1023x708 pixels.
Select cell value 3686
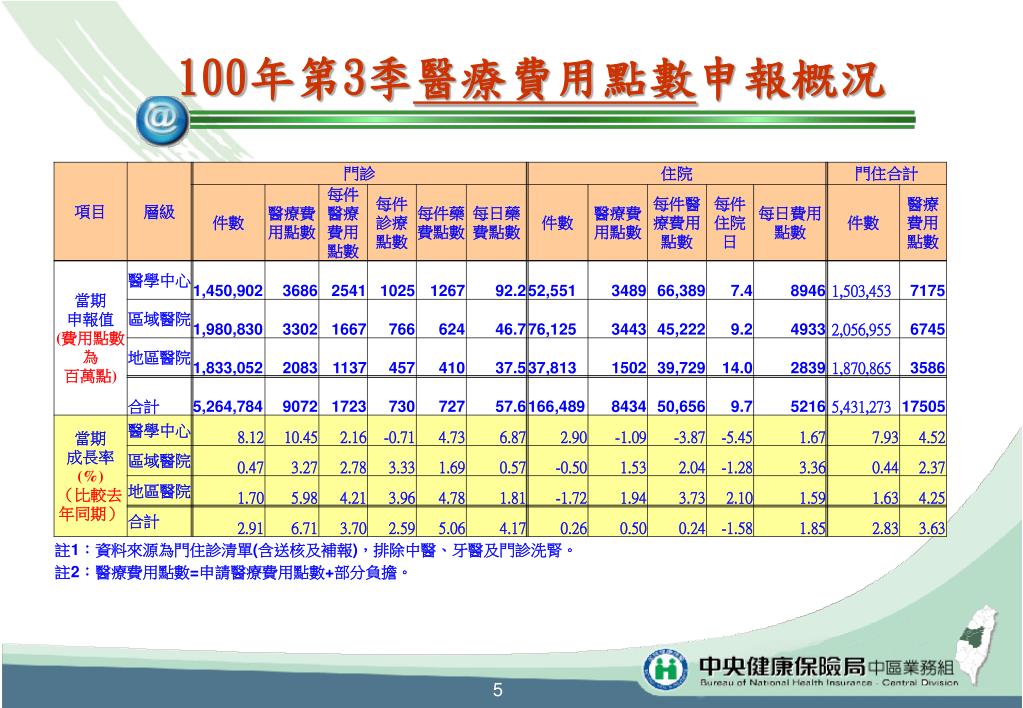(299, 290)
